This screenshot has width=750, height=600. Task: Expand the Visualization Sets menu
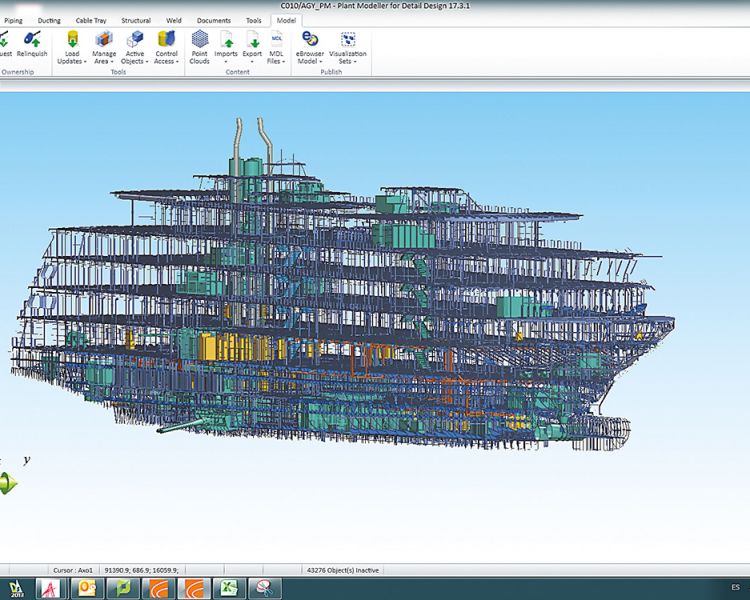point(348,48)
